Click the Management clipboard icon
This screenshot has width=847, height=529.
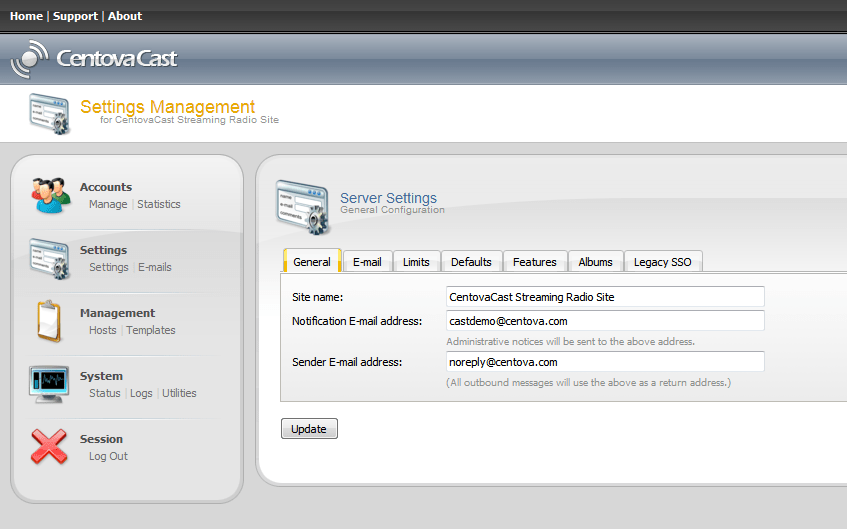pos(49,321)
